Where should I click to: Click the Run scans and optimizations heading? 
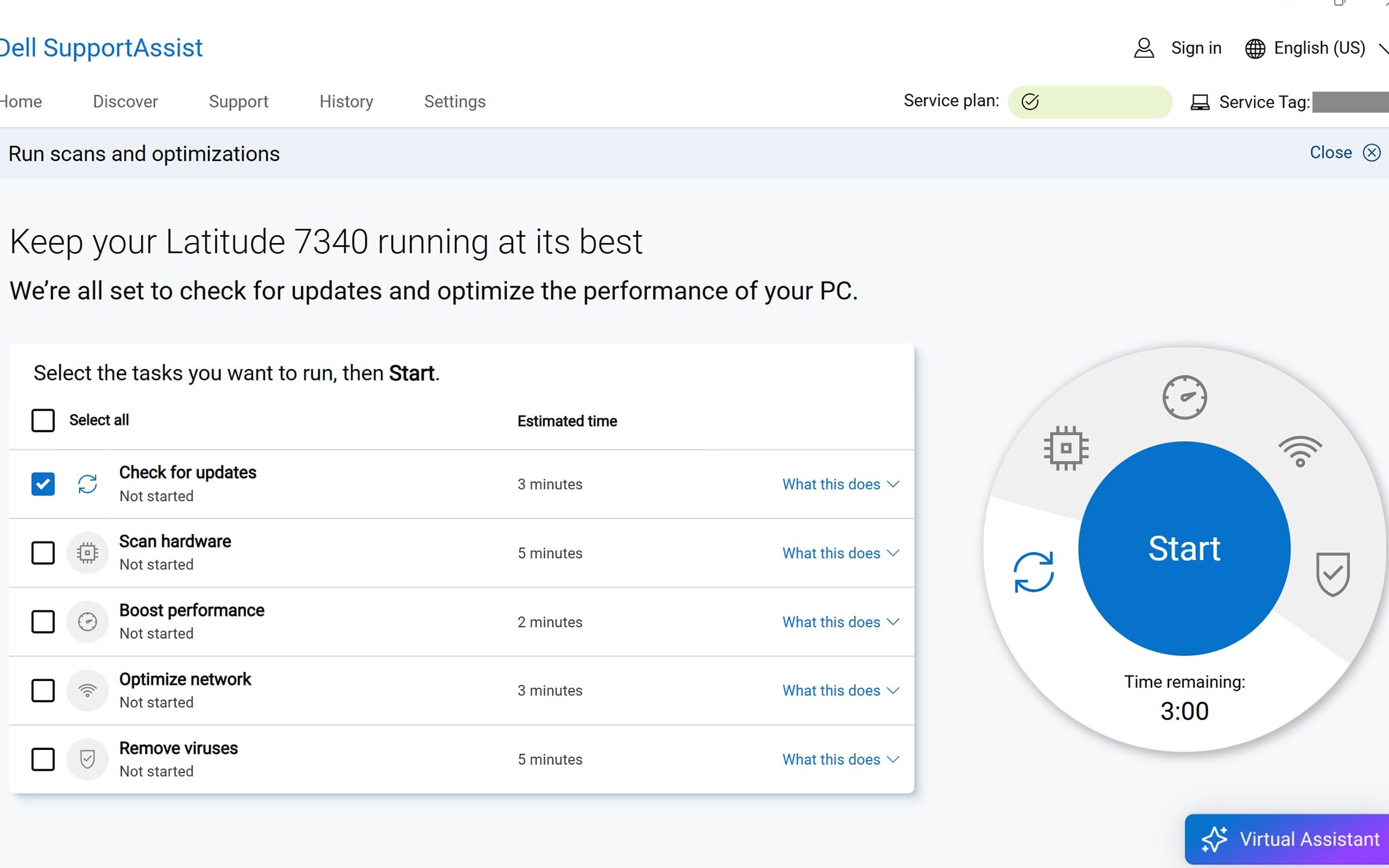pyautogui.click(x=143, y=154)
